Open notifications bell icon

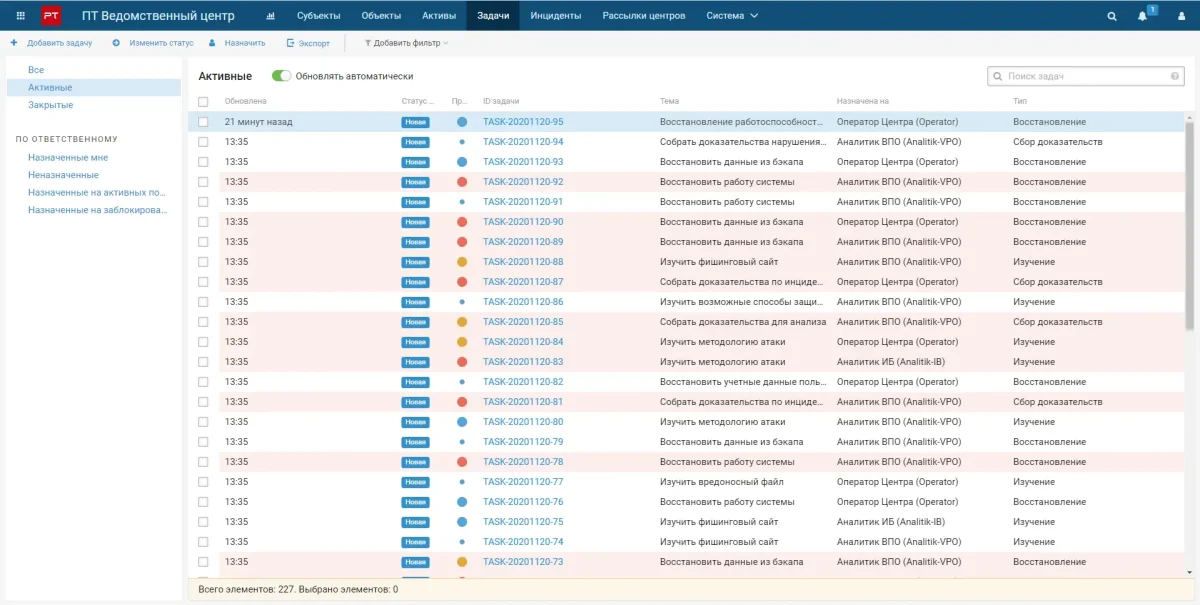1143,16
